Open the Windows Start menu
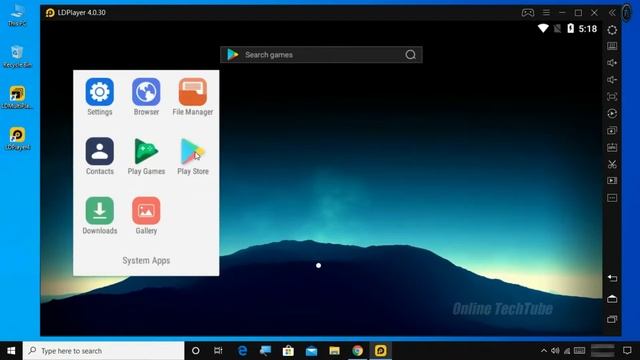 11,351
